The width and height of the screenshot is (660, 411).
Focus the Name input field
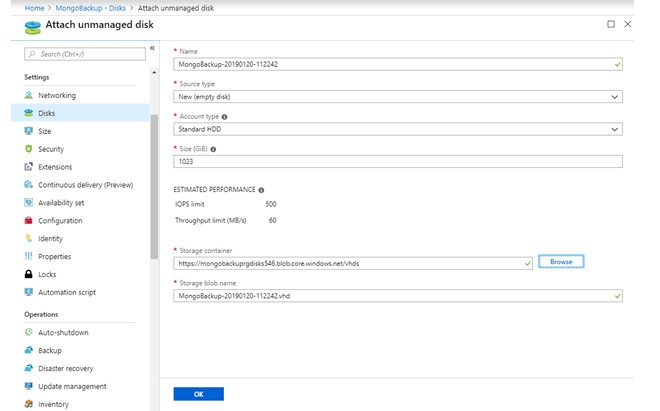(398, 64)
